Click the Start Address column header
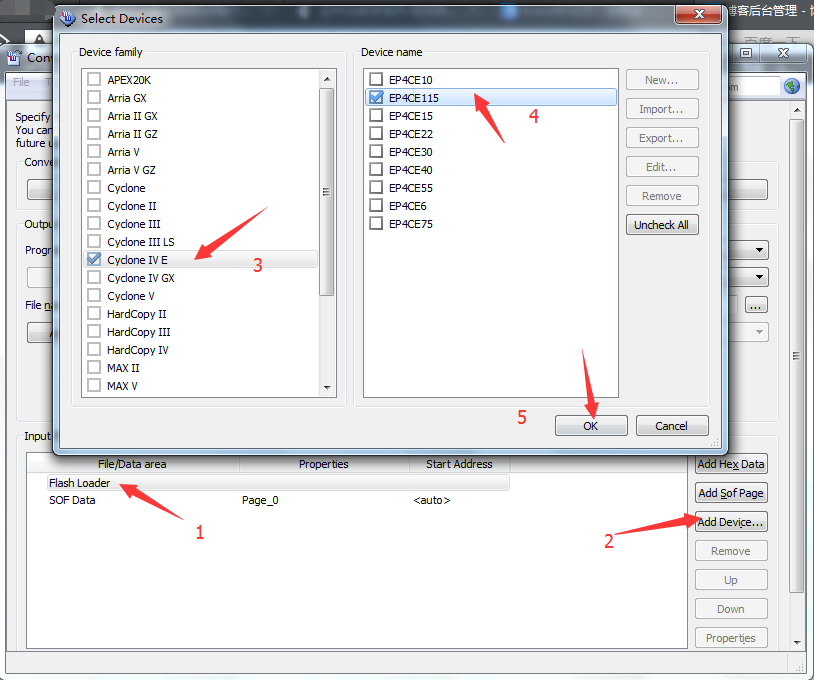 click(459, 464)
